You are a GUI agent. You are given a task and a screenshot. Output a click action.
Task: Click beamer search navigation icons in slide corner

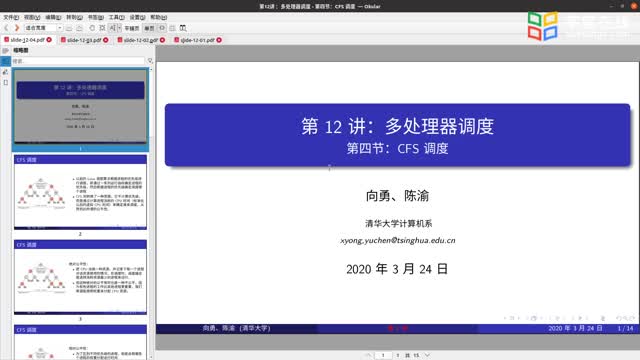click(x=626, y=318)
